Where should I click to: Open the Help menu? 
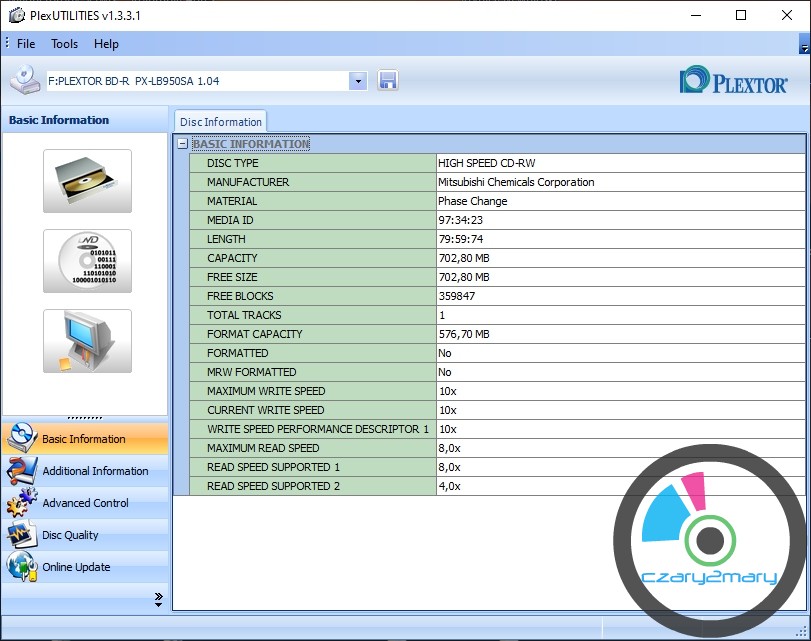[x=106, y=44]
